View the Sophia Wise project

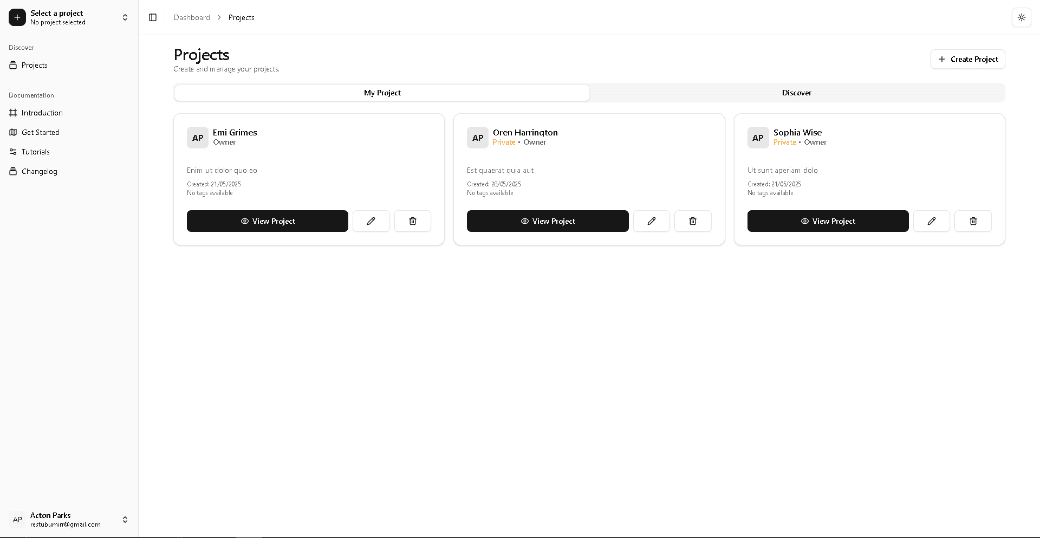tap(827, 221)
